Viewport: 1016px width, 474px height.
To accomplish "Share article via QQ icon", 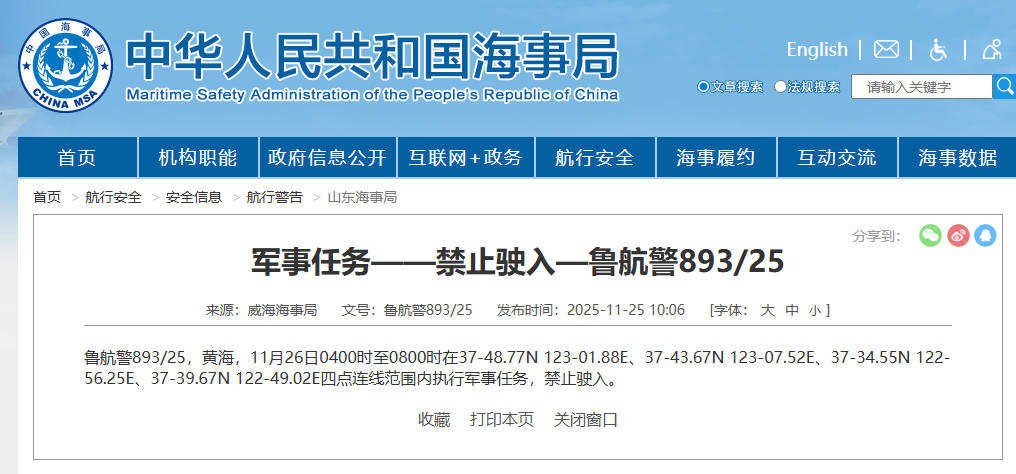I will [985, 236].
